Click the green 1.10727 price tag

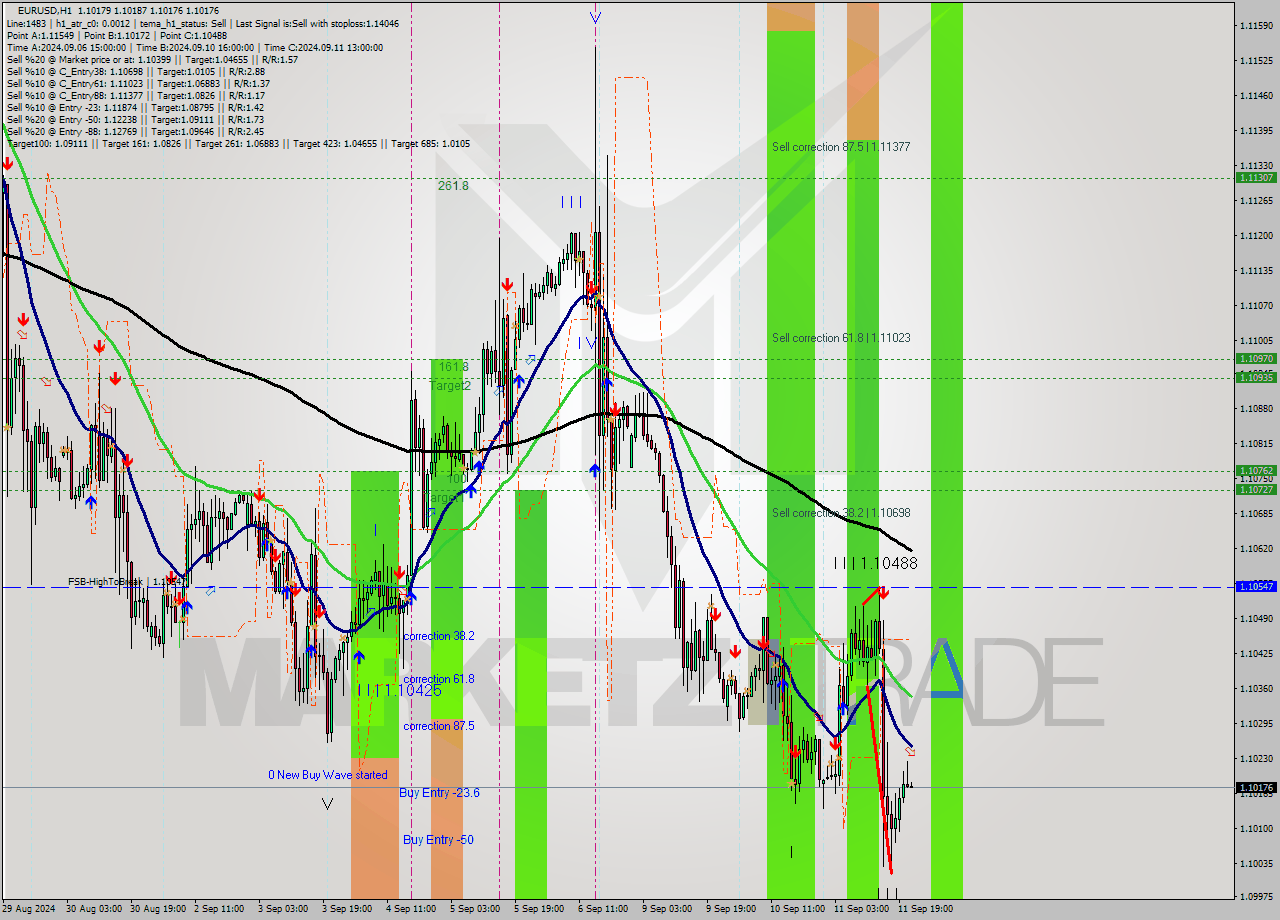(x=1256, y=489)
